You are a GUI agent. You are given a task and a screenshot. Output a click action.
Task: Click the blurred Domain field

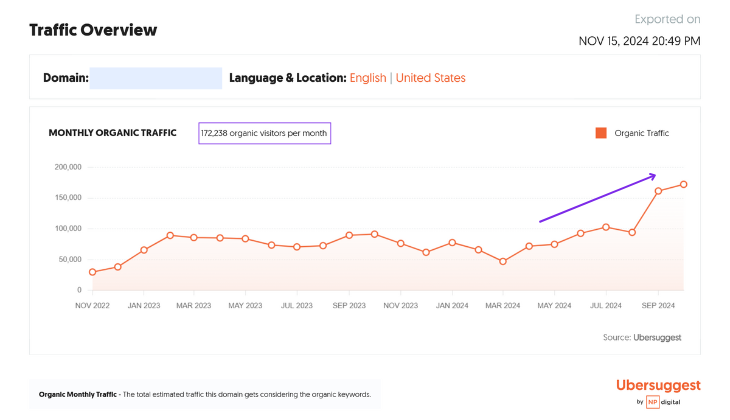tap(156, 78)
